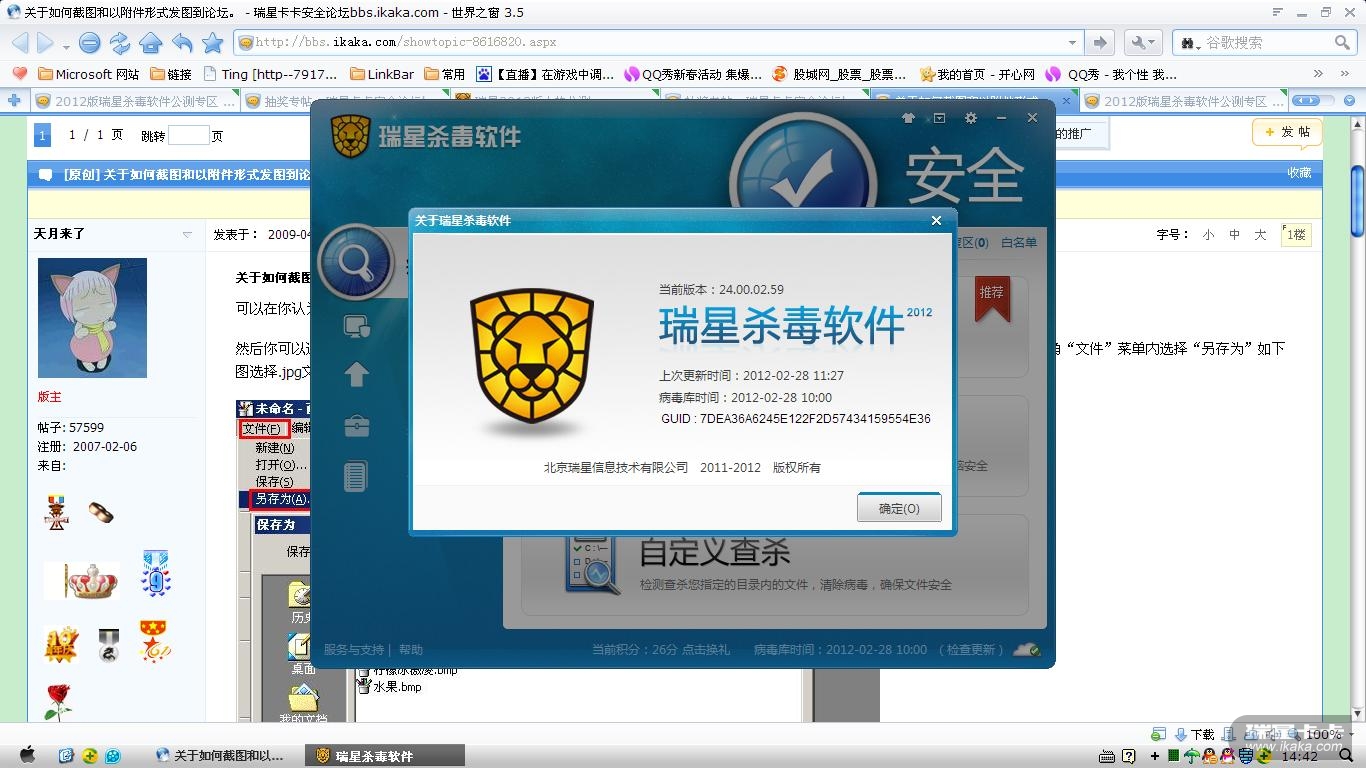Image resolution: width=1366 pixels, height=768 pixels.
Task: Go to the browser Home page
Action: point(151,42)
